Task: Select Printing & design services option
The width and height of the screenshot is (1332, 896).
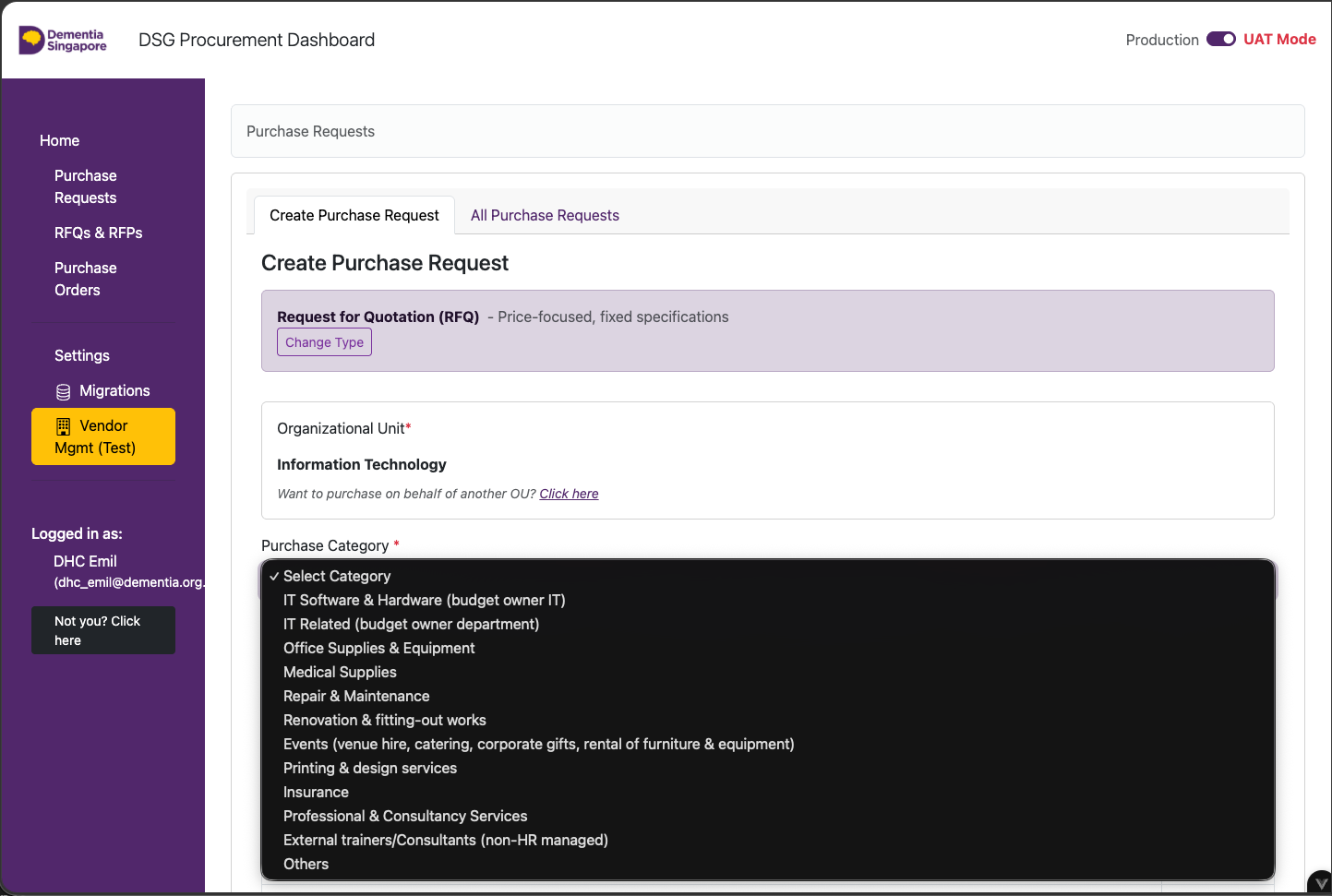Action: coord(768,768)
